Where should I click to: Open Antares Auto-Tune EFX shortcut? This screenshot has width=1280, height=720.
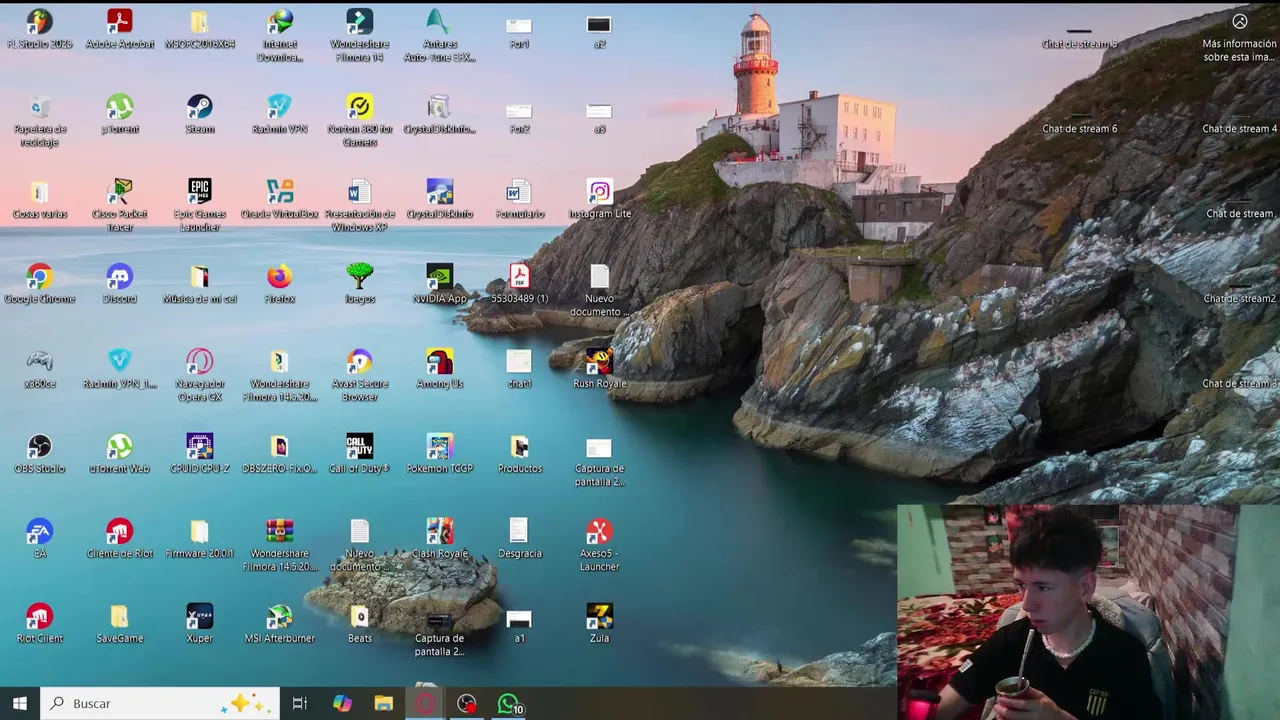tap(440, 35)
